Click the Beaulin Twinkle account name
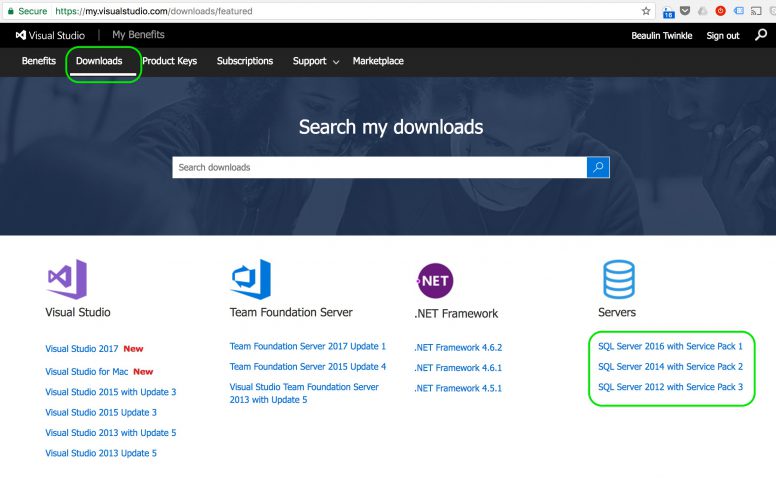 pos(662,36)
